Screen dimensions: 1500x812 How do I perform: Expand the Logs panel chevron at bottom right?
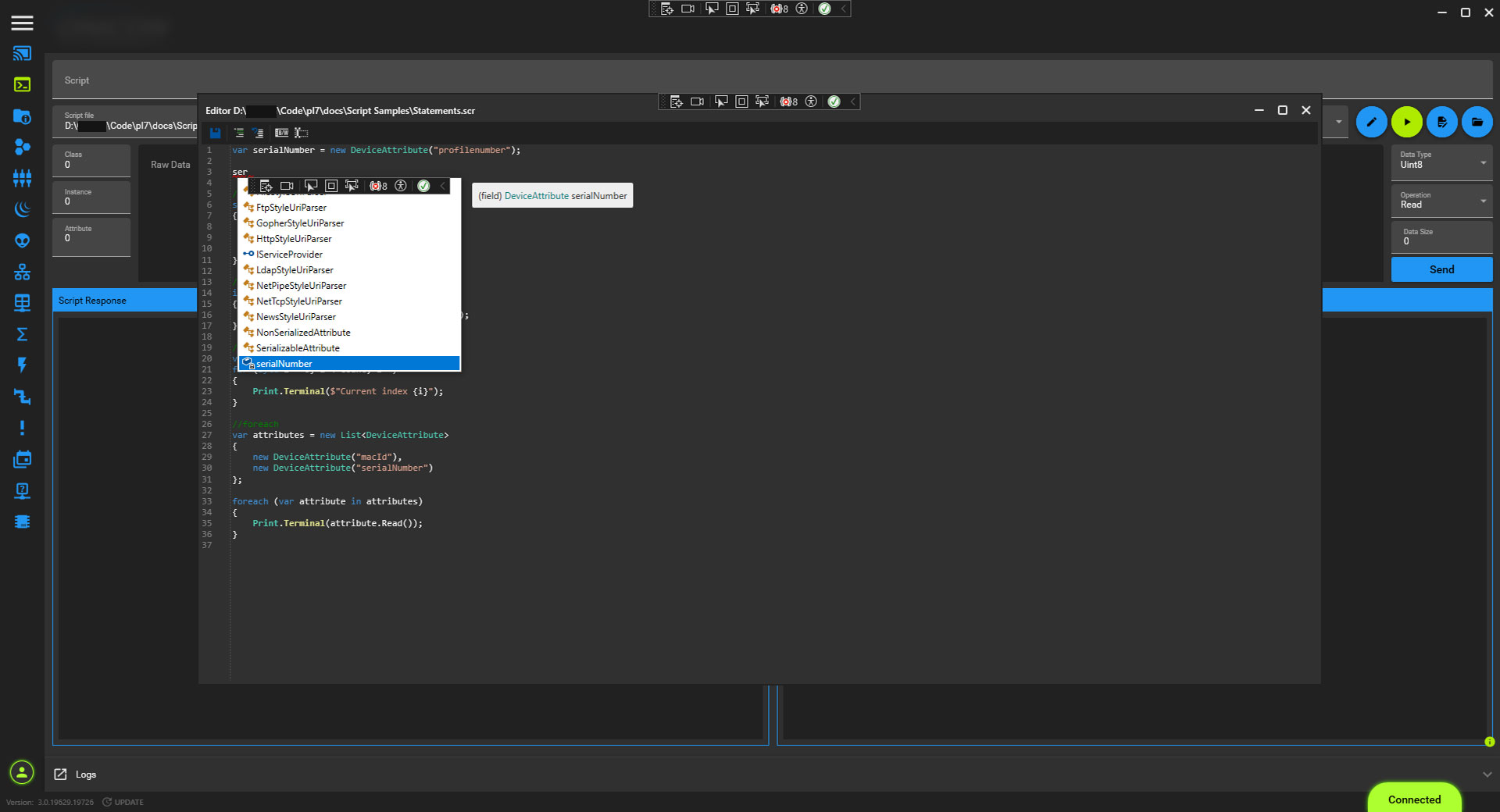[1486, 775]
